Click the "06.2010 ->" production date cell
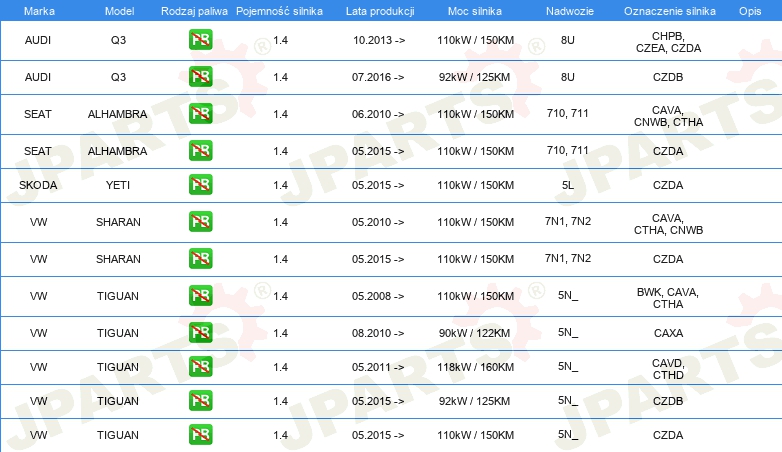Viewport: 782px width, 452px height. 378,114
